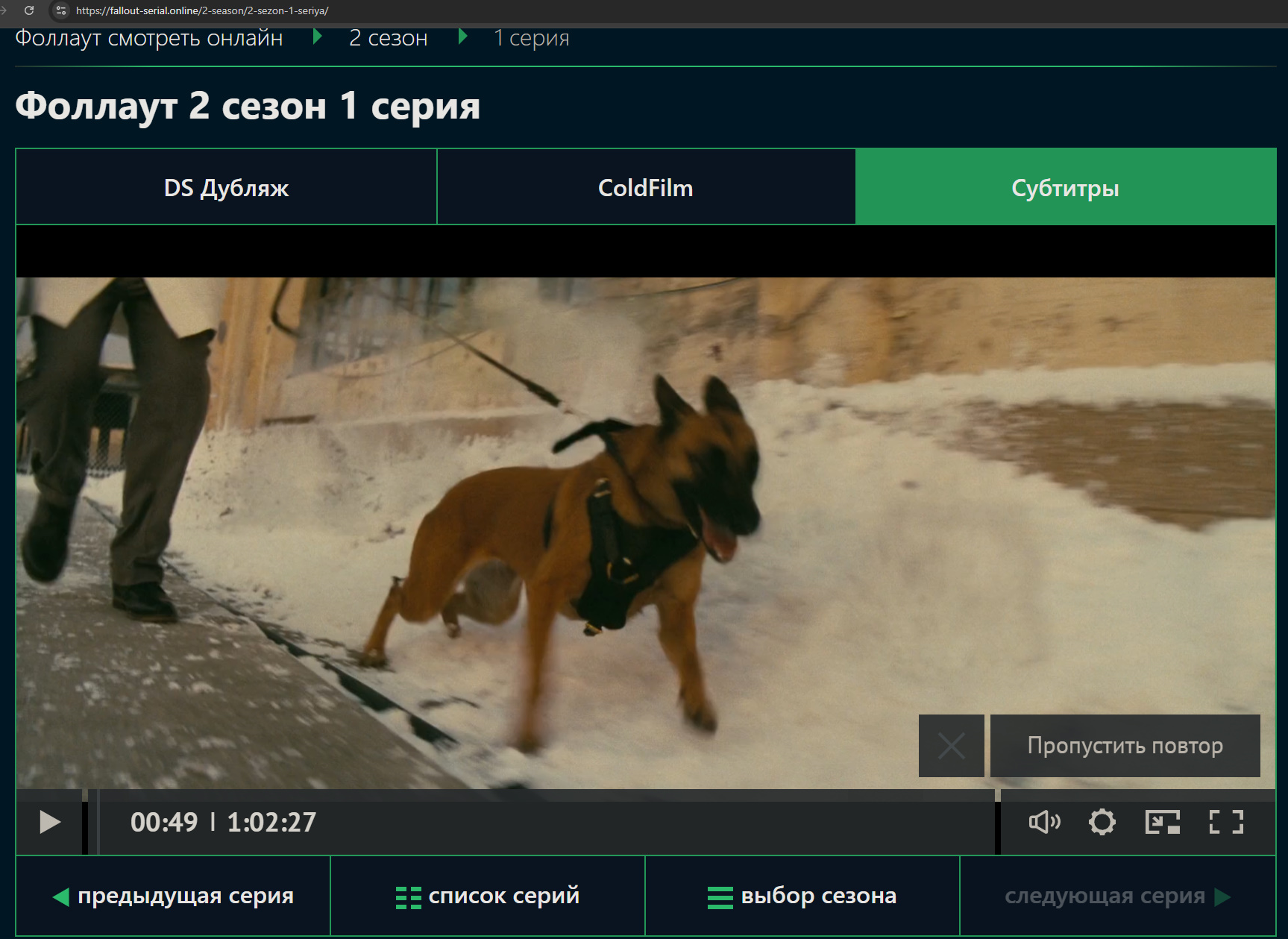Enter fullscreen mode
1288x939 pixels.
[x=1226, y=822]
